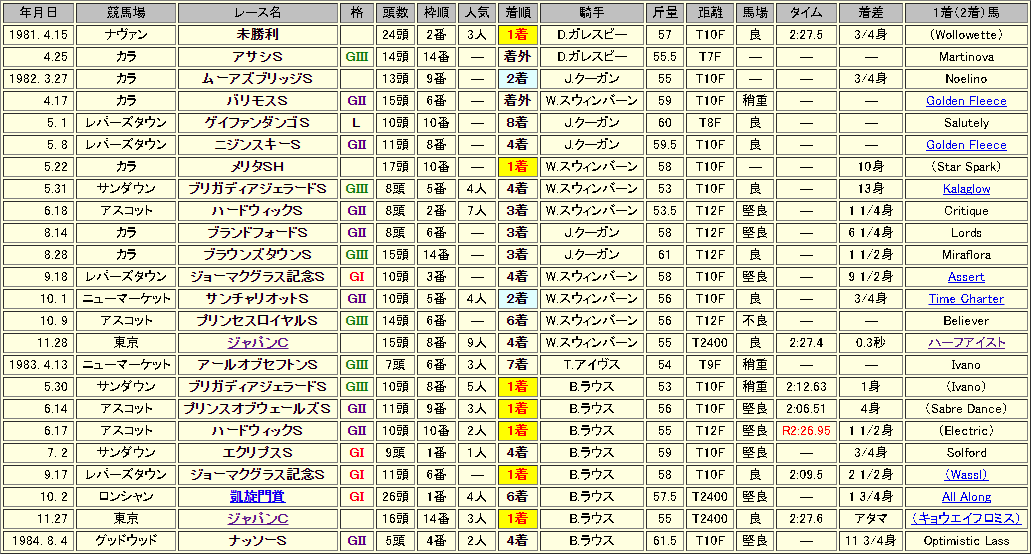Screen dimensions: 1031x554
Task: Click the 騎手 column header
Action: pyautogui.click(x=592, y=12)
